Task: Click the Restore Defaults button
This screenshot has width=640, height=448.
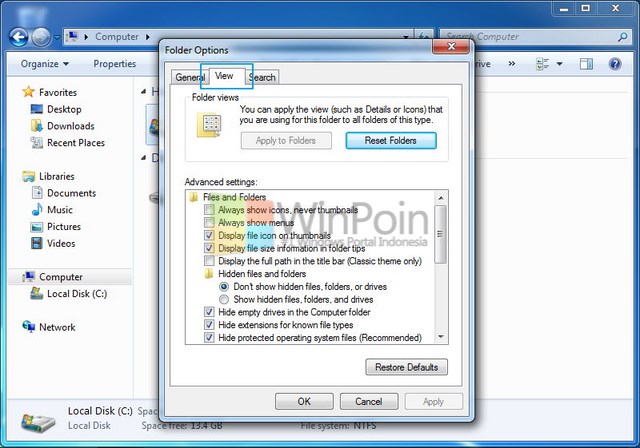Action: [x=407, y=367]
